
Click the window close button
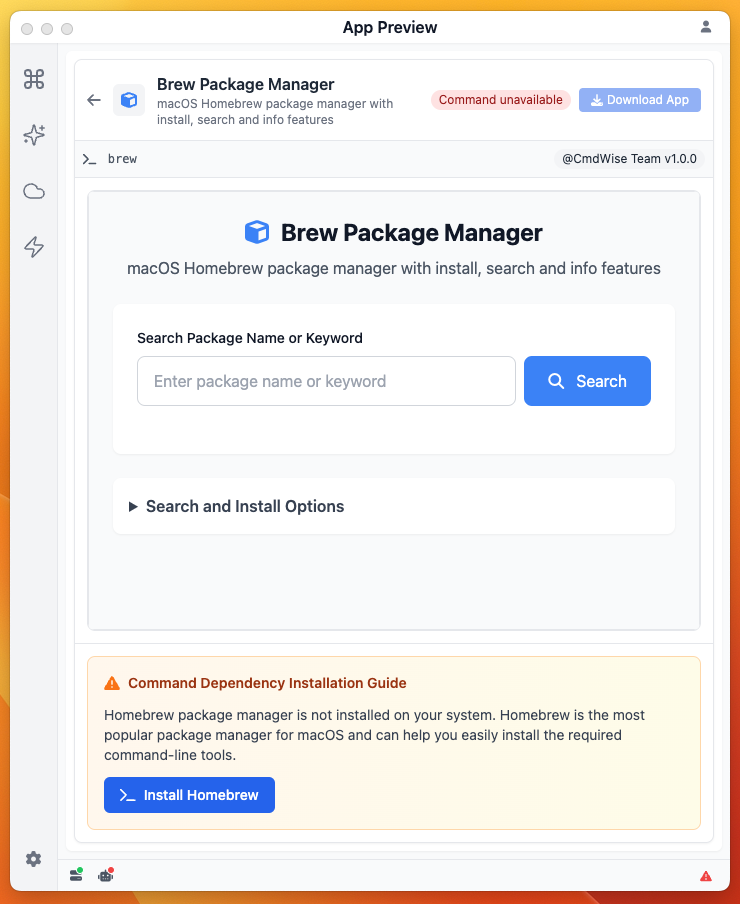[x=27, y=29]
